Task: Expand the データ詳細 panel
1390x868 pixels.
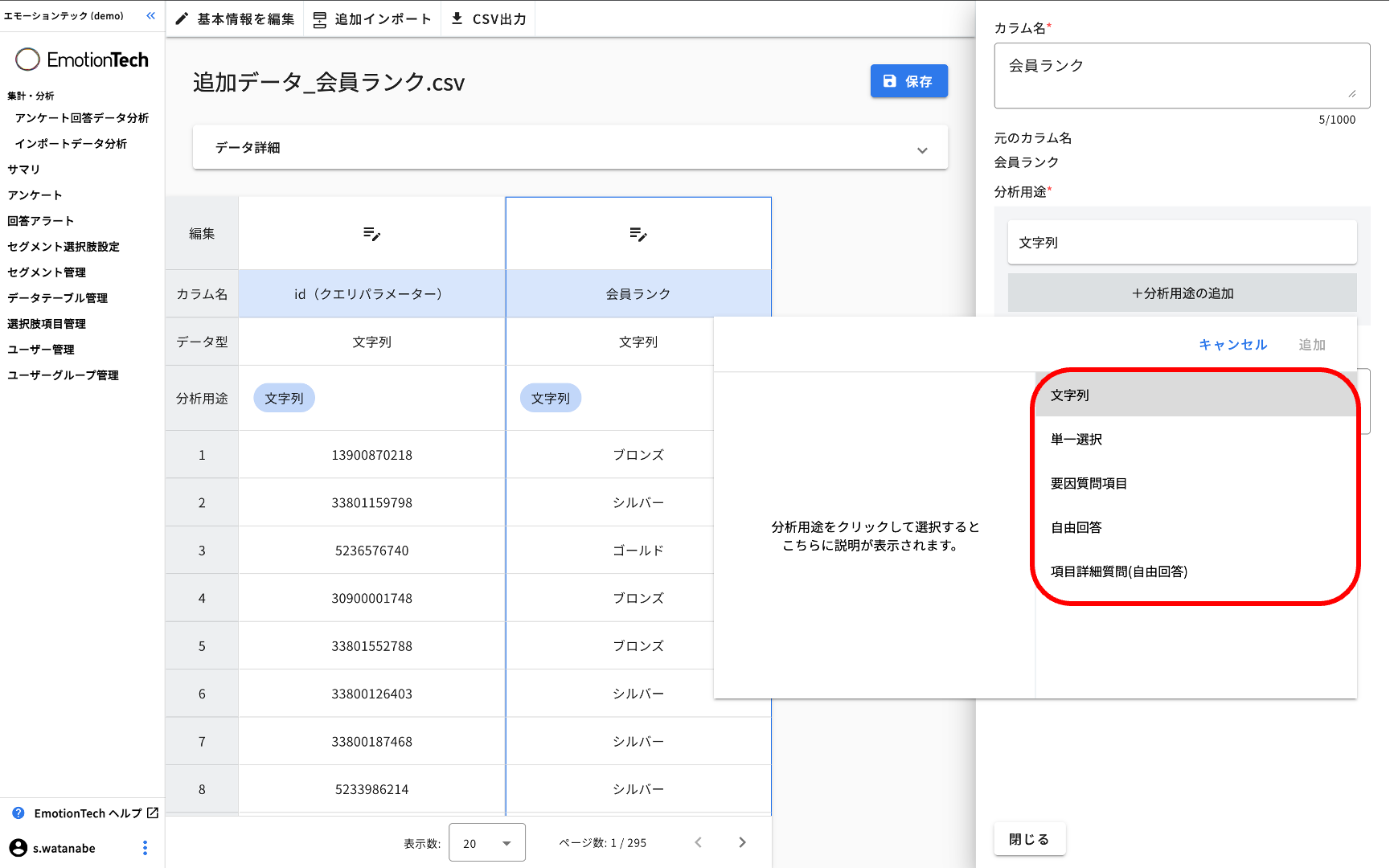Action: click(570, 148)
